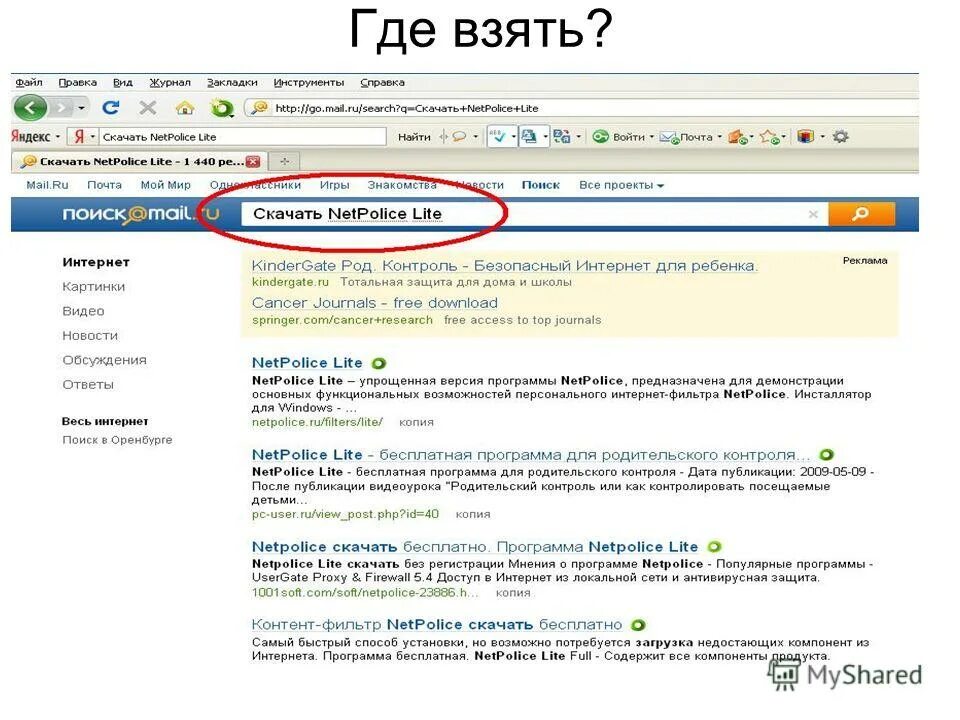Click the star bookmarks icon in Yandex bar
The image size is (960, 720).
pyautogui.click(x=770, y=137)
